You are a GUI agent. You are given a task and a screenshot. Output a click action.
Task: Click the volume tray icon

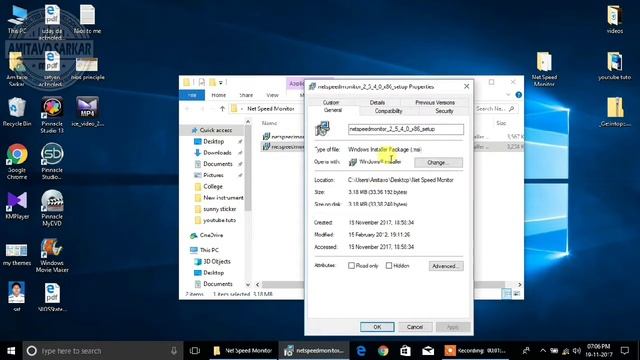[x=576, y=351]
